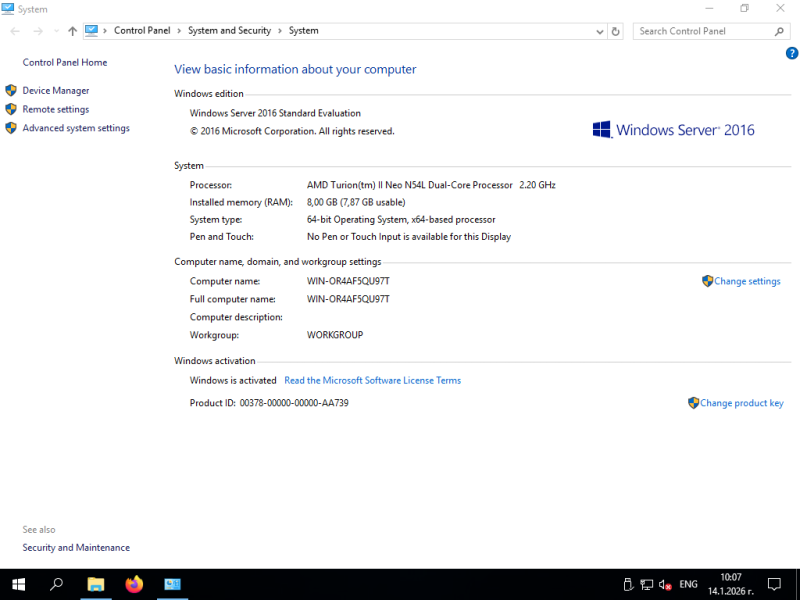Focus the Search Control Panel field
This screenshot has width=800, height=600.
click(x=703, y=31)
